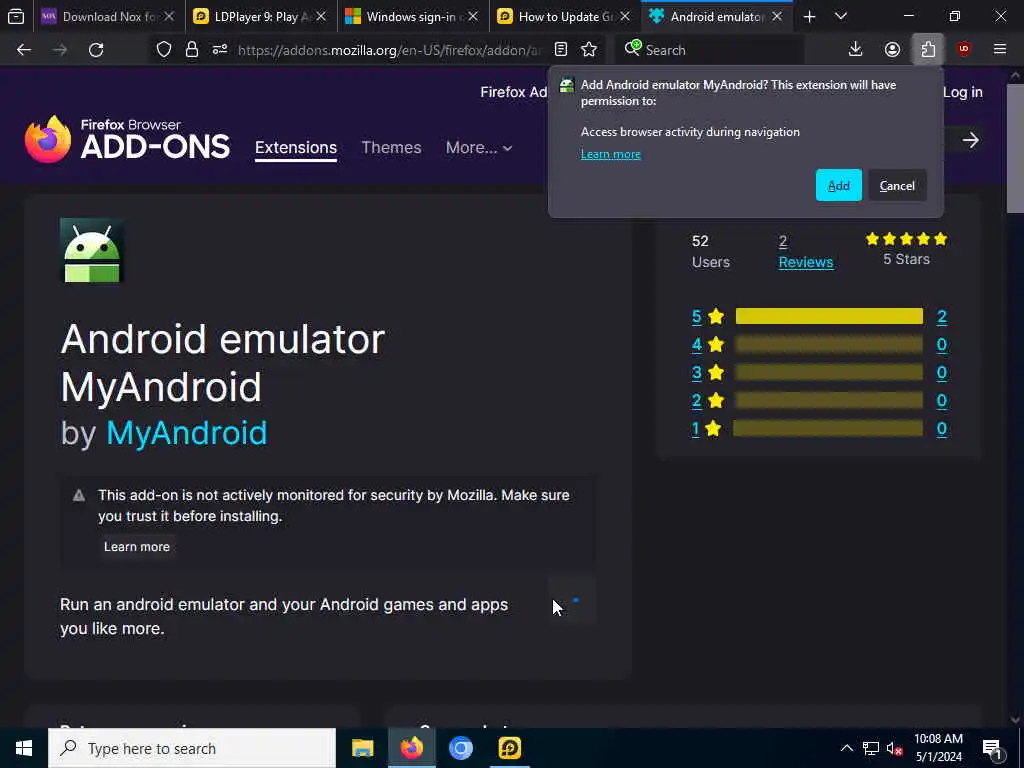The width and height of the screenshot is (1024, 768).
Task: Open File Explorer from the taskbar
Action: [362, 748]
